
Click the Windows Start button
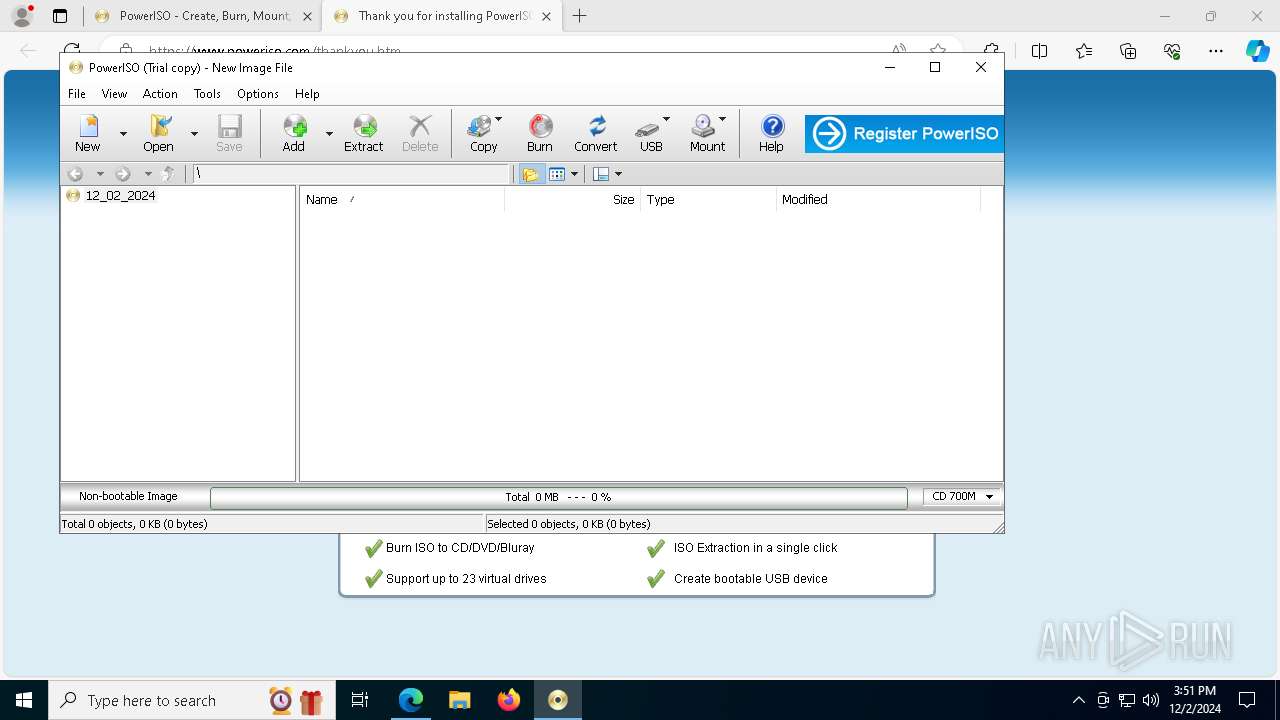[24, 700]
